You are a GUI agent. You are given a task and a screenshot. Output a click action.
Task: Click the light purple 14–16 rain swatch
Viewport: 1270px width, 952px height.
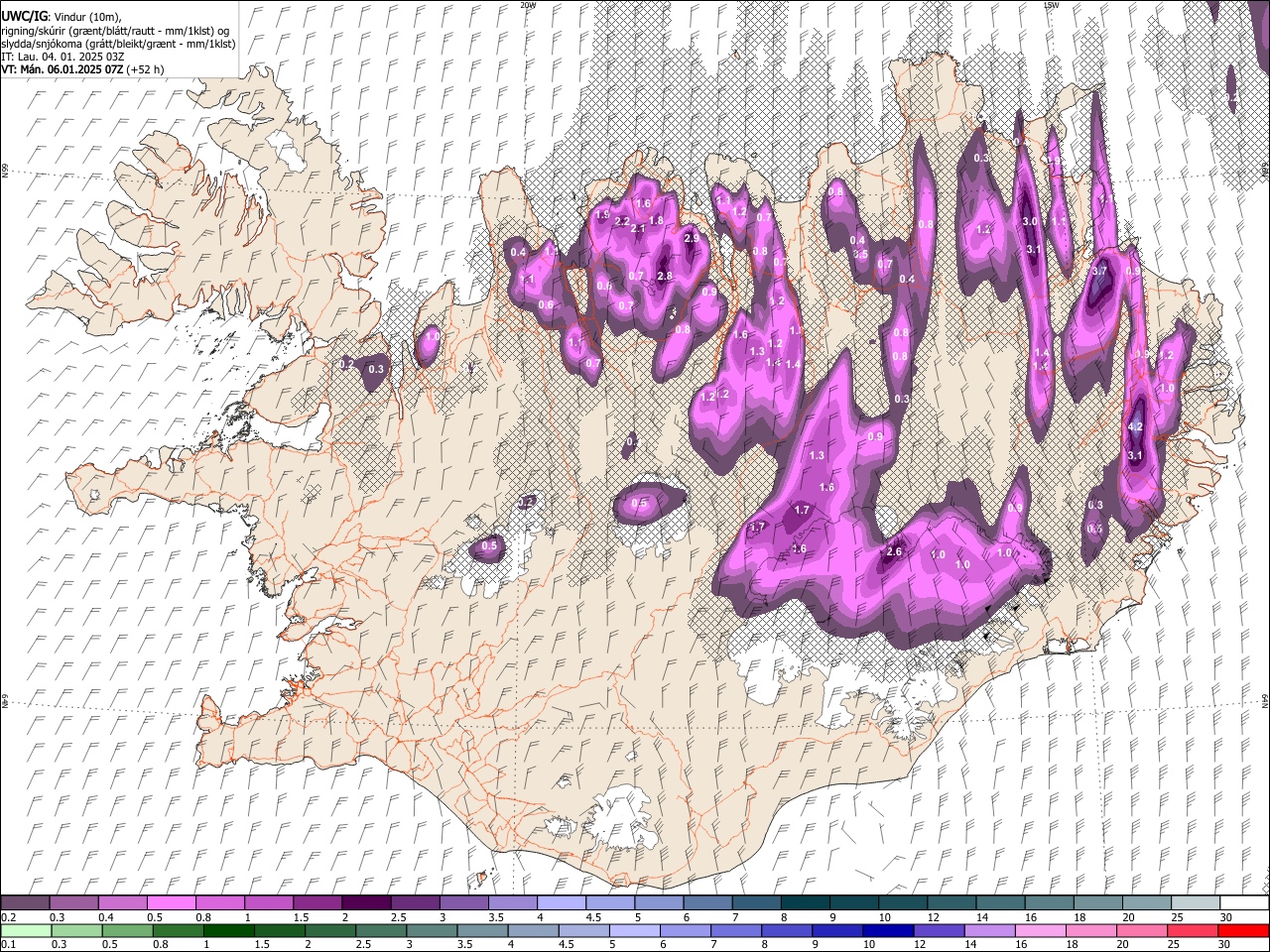pyautogui.click(x=988, y=930)
